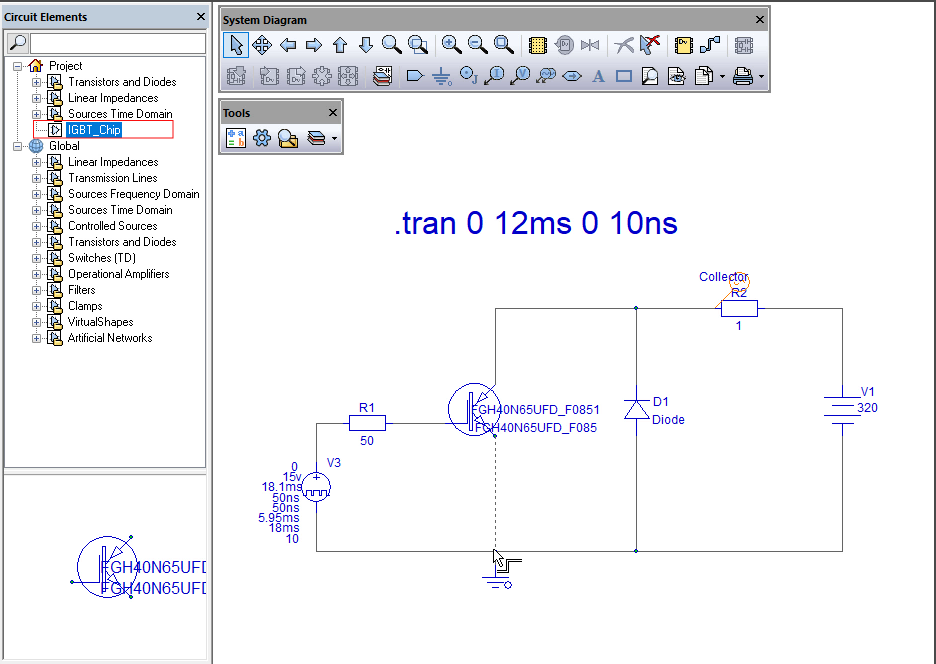Click the Circuit Elements search field
The height and width of the screenshot is (664, 936).
117,43
